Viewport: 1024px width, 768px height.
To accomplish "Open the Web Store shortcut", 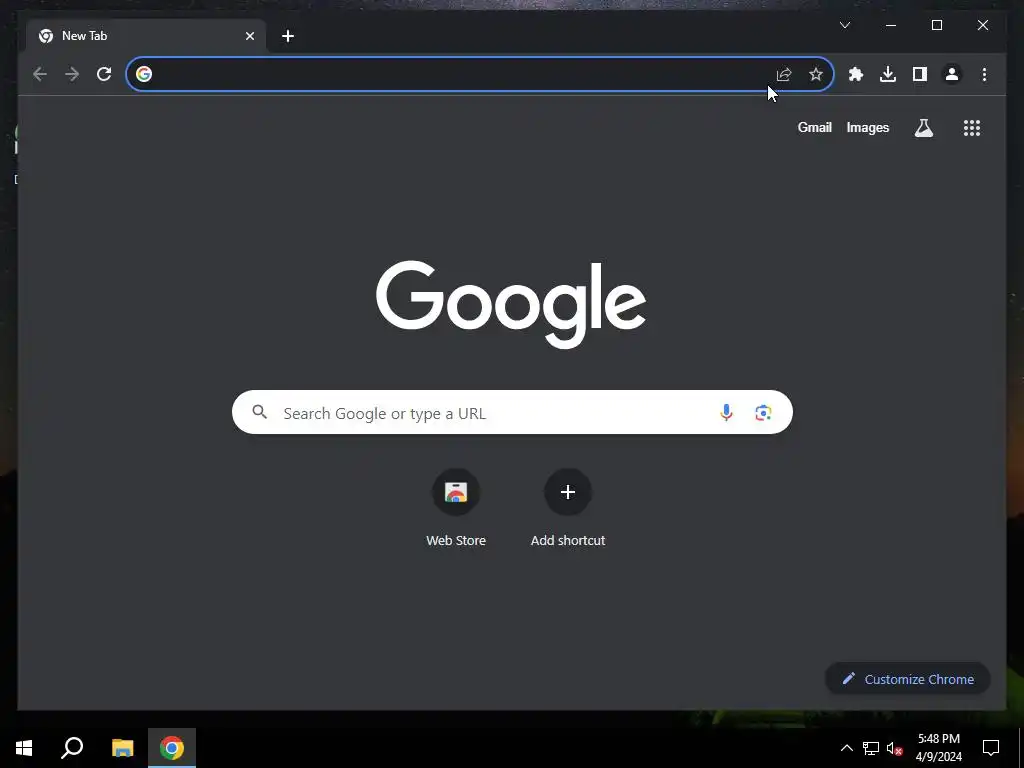I will point(456,508).
